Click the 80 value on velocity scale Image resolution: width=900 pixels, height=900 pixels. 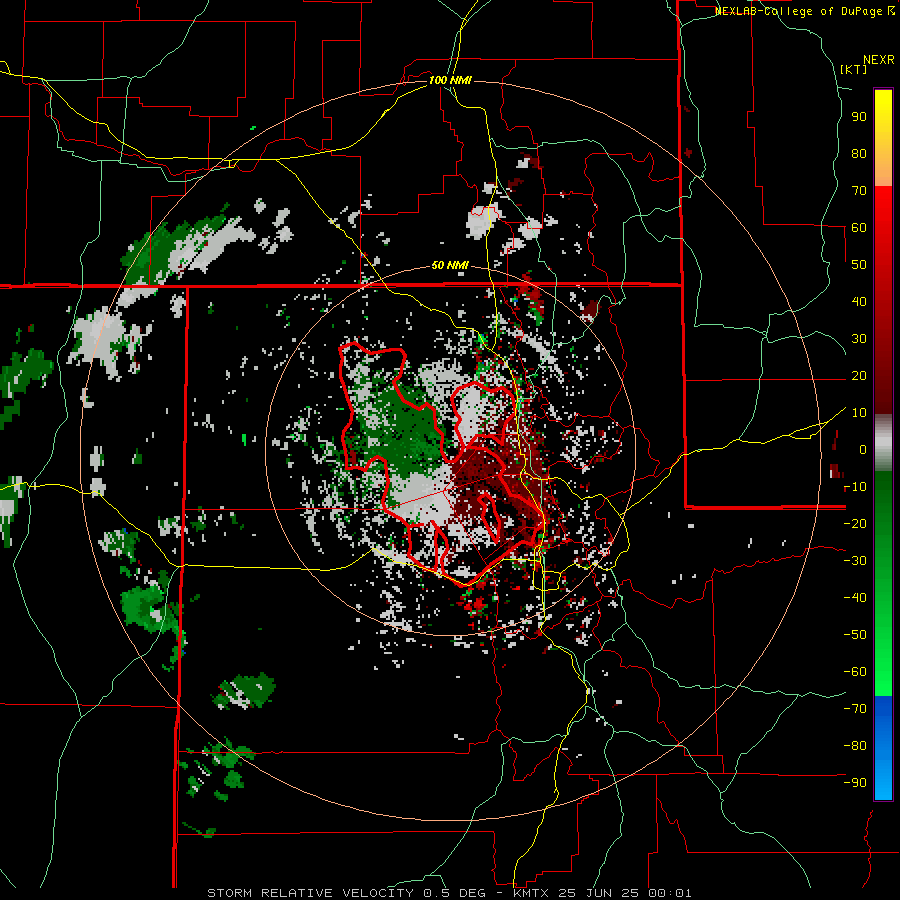coord(859,154)
